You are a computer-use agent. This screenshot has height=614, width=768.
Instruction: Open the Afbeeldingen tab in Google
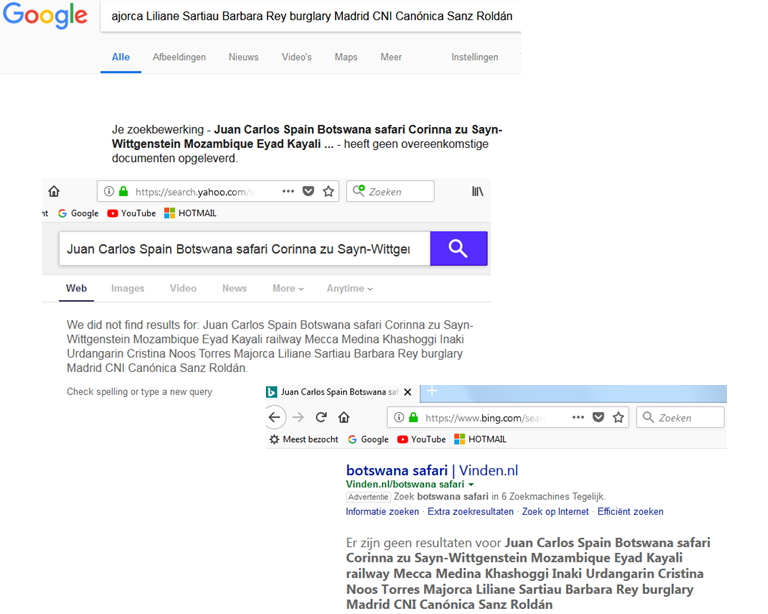179,57
